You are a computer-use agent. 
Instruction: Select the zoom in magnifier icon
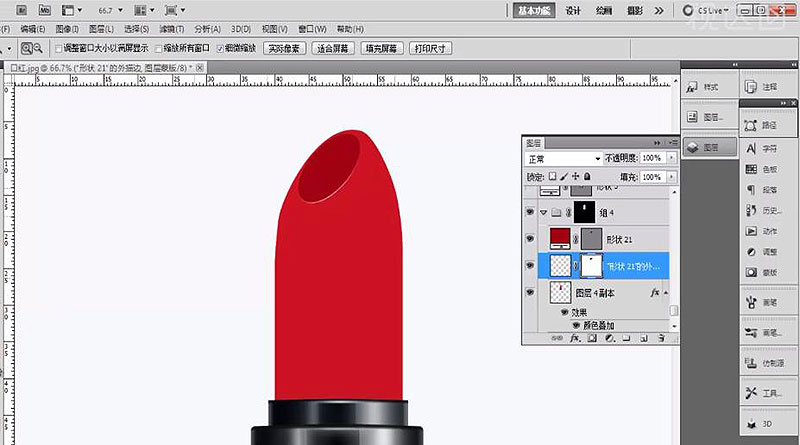click(27, 48)
